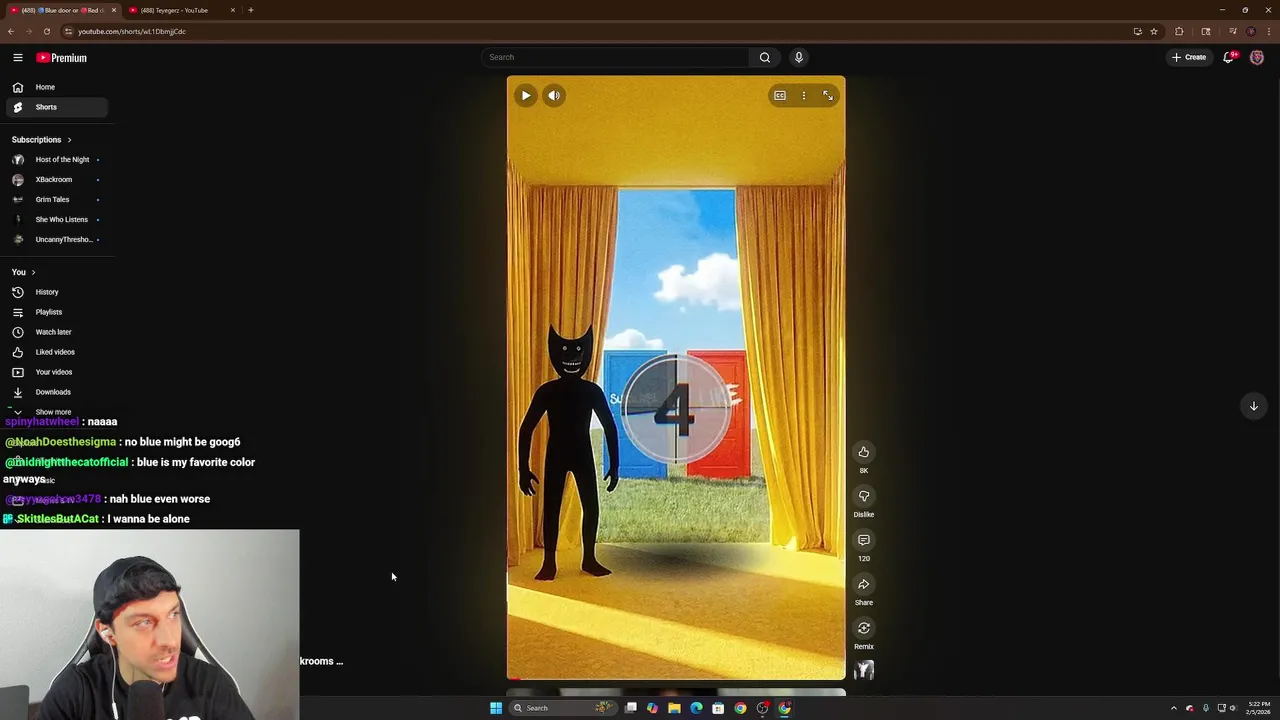
Task: Reload the current page
Action: (x=46, y=31)
